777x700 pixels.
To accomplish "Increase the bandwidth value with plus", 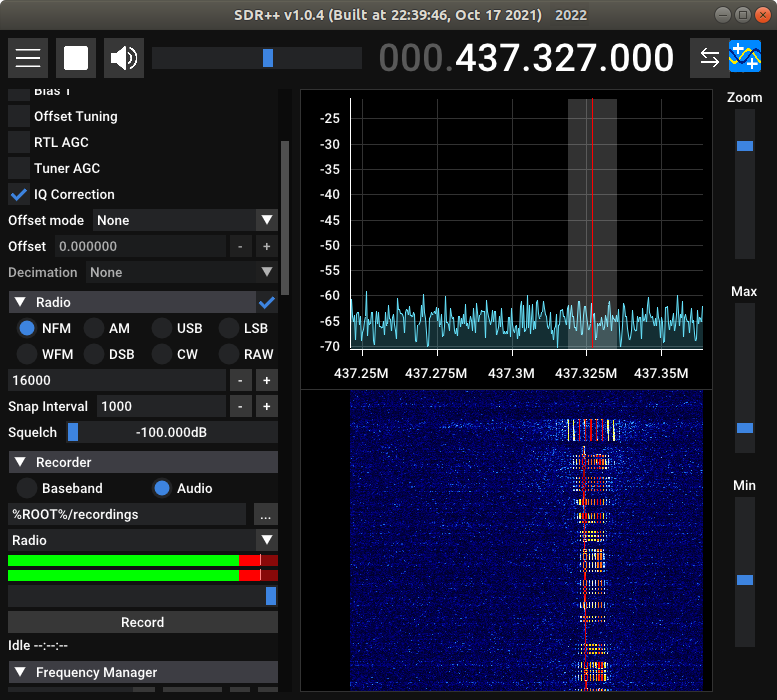I will tap(266, 380).
